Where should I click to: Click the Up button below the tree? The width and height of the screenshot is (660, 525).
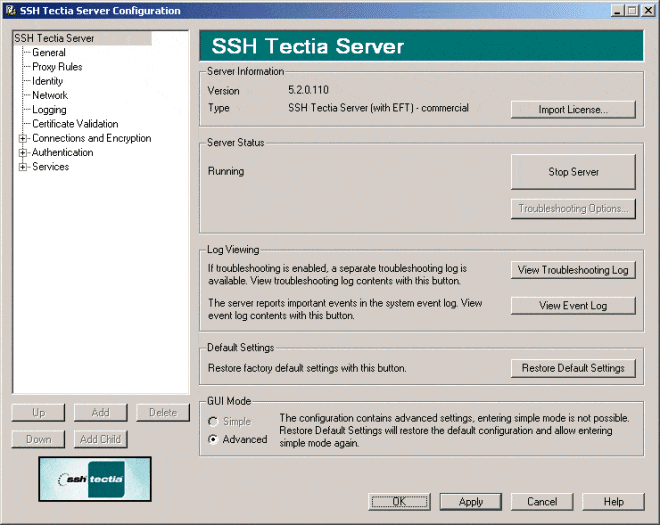[38, 413]
